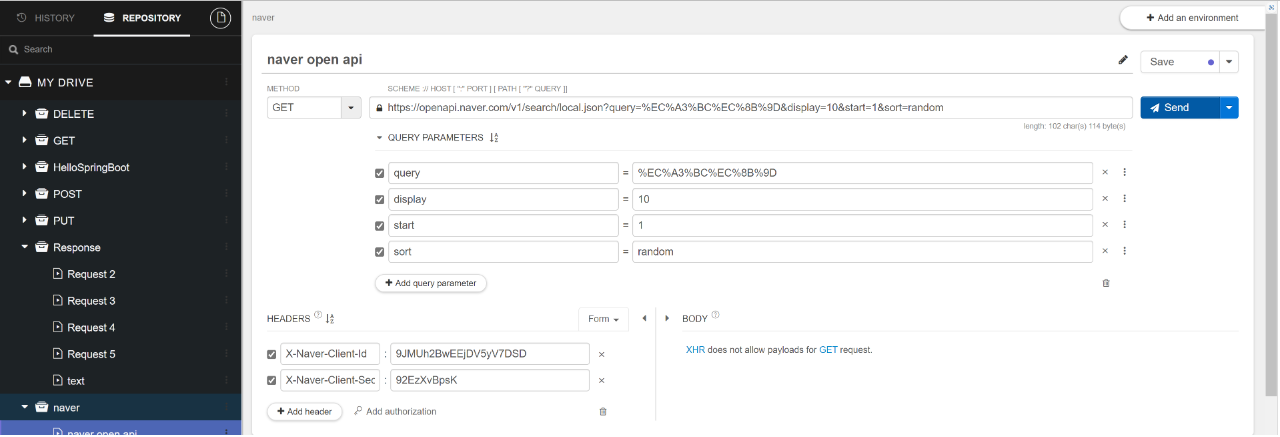Add authorization
1280x437 pixels.
point(395,411)
